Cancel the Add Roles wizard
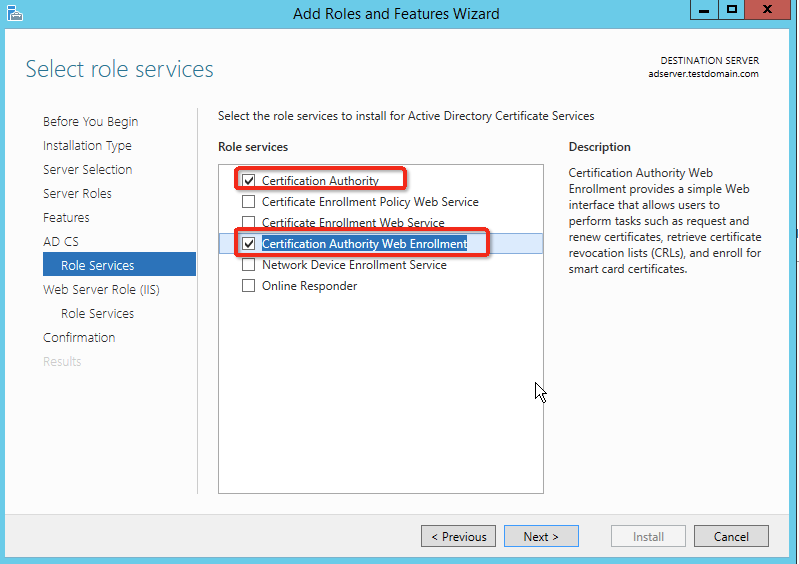This screenshot has height=564, width=799. tap(731, 537)
